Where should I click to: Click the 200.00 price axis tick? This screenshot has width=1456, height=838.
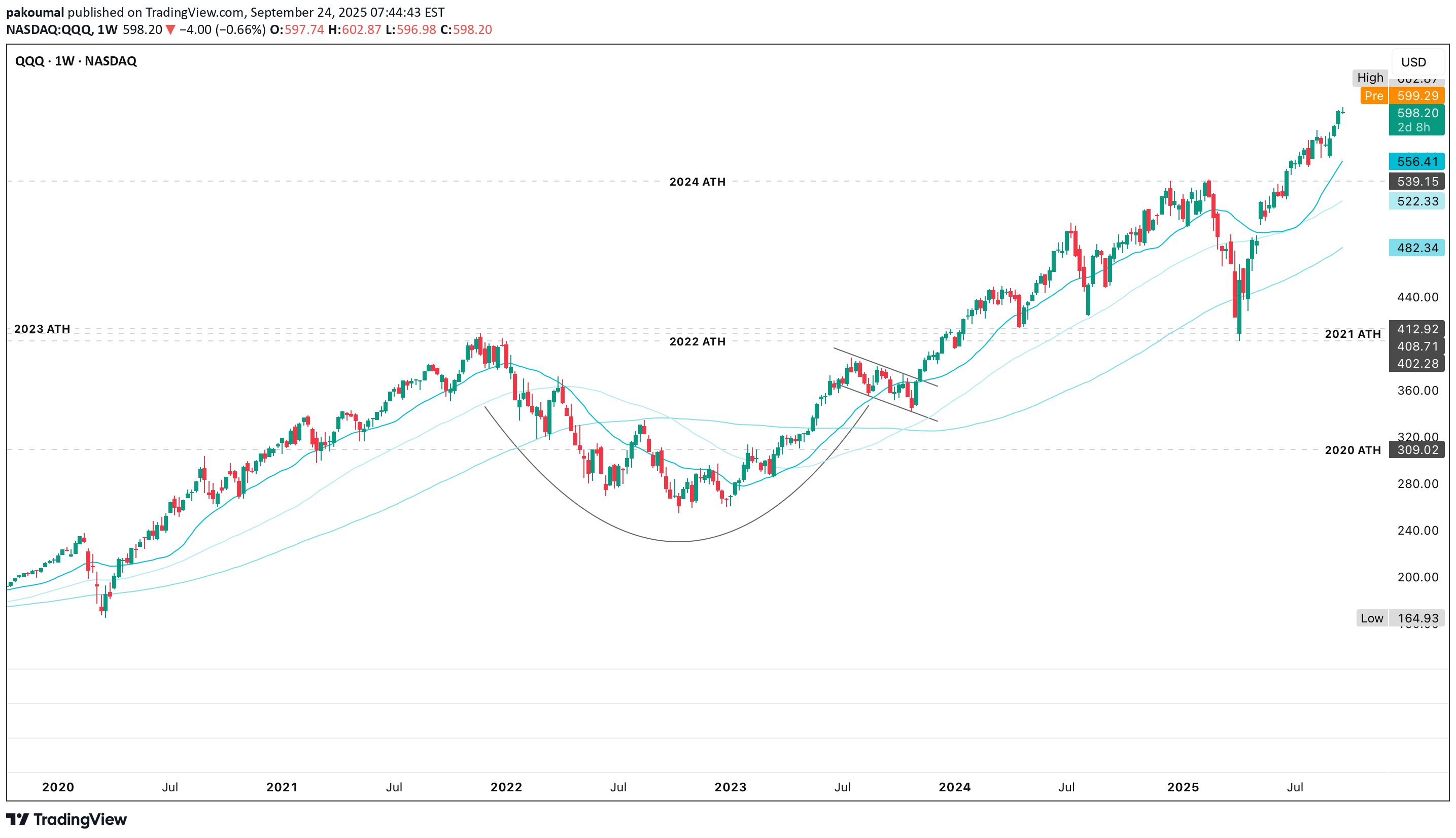click(x=1417, y=577)
